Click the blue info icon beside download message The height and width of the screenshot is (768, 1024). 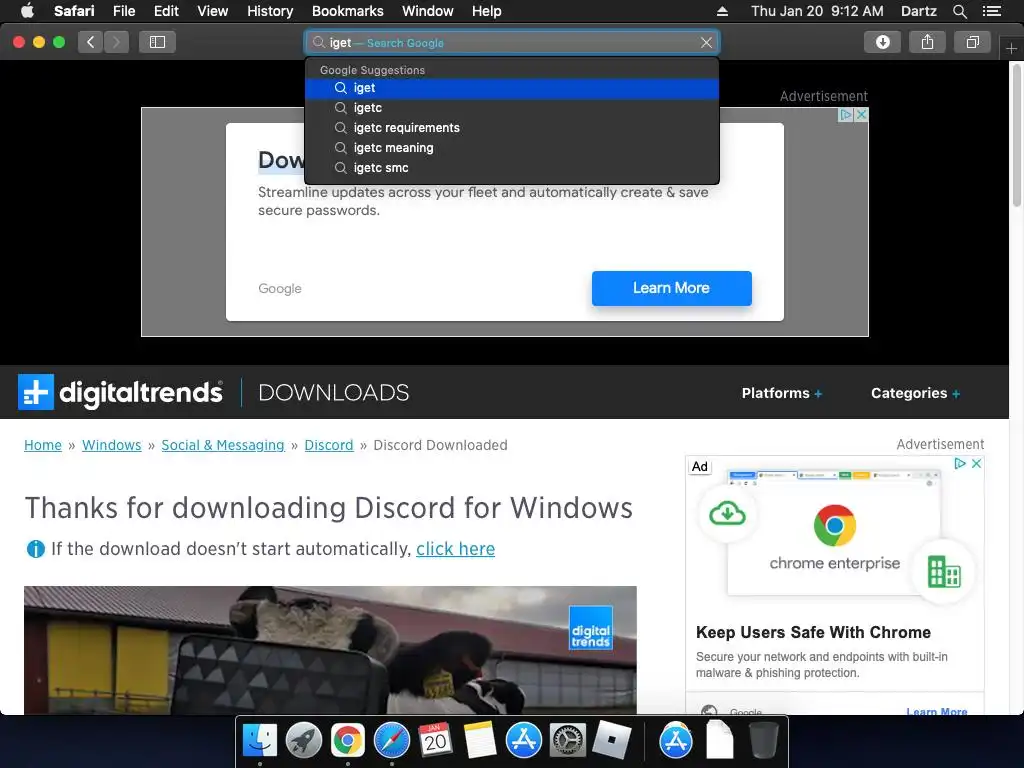(35, 549)
